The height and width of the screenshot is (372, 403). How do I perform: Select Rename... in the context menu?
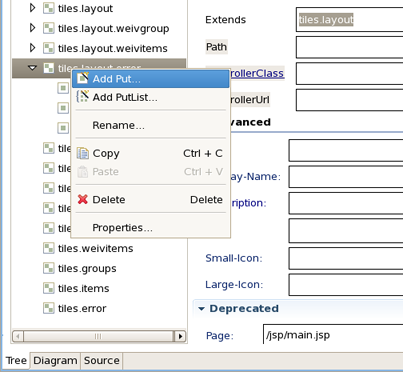(x=151, y=125)
